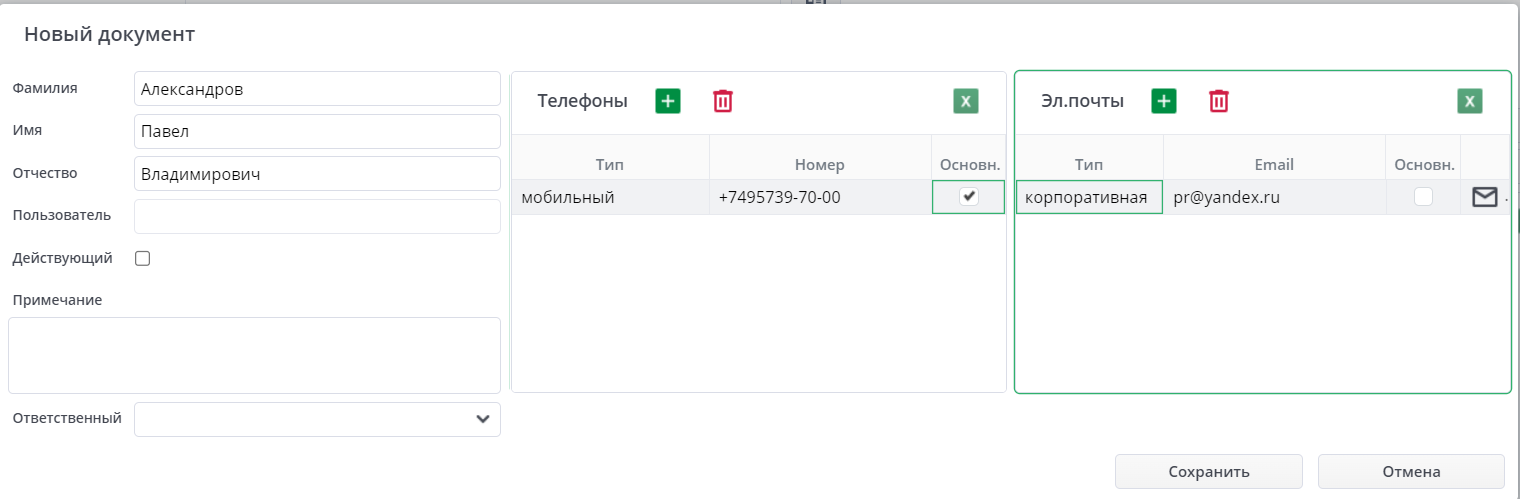
Task: Export Эл.почты table to Excel
Action: pos(1469,101)
